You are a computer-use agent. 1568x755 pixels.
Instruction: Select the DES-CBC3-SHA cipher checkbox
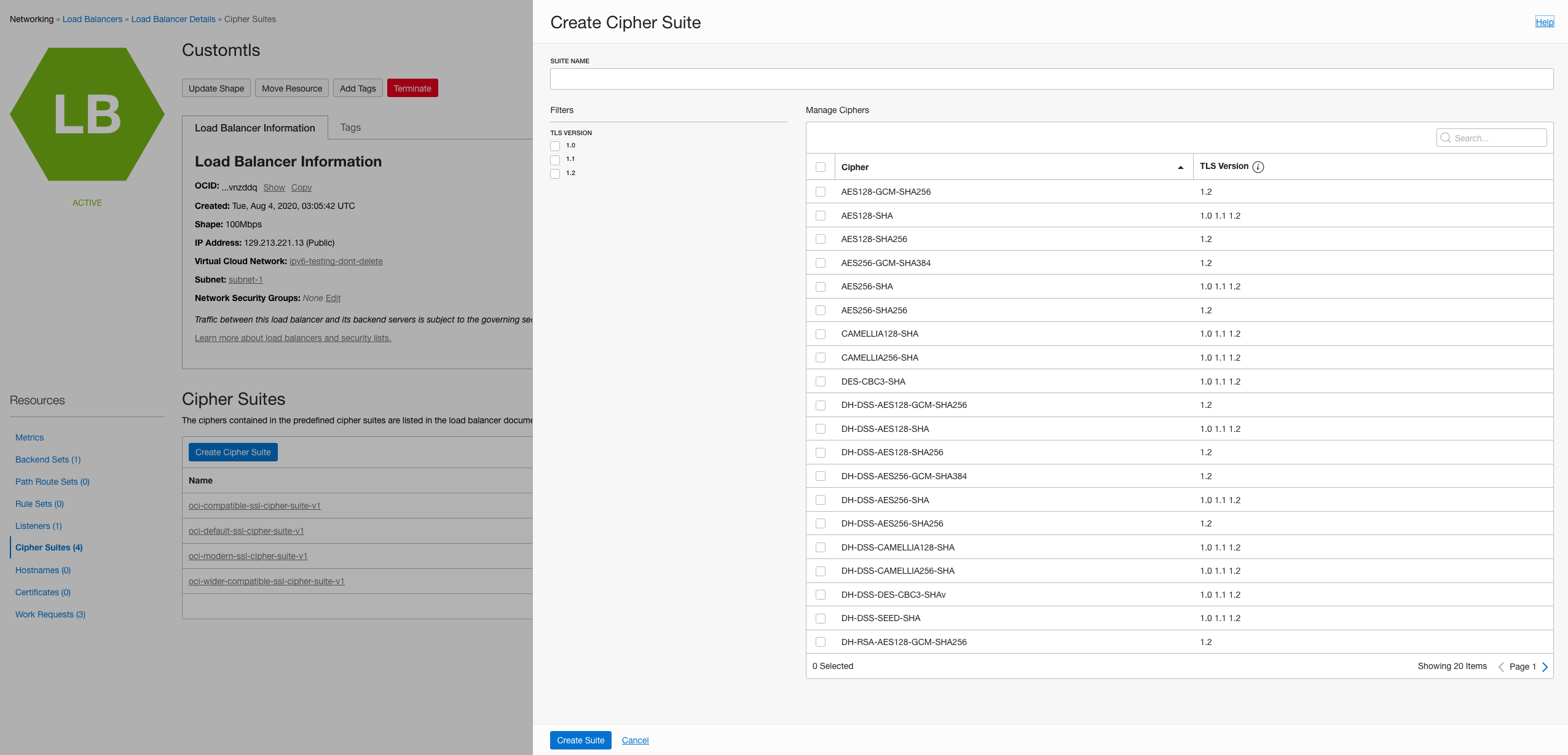(821, 381)
